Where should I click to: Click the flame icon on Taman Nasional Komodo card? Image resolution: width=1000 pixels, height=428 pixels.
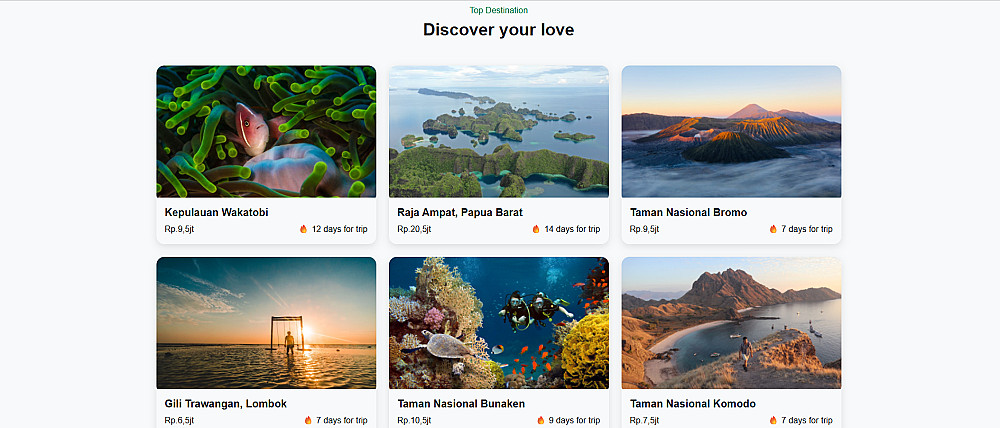tap(773, 420)
